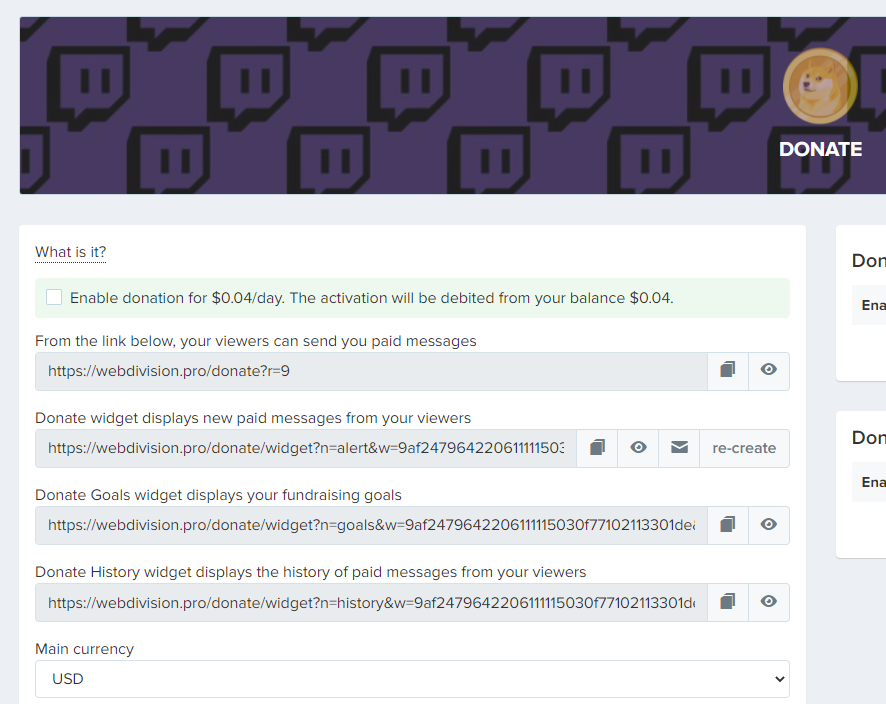Viewport: 886px width, 704px height.
Task: Copy the Donate alert widget URL
Action: coord(597,448)
